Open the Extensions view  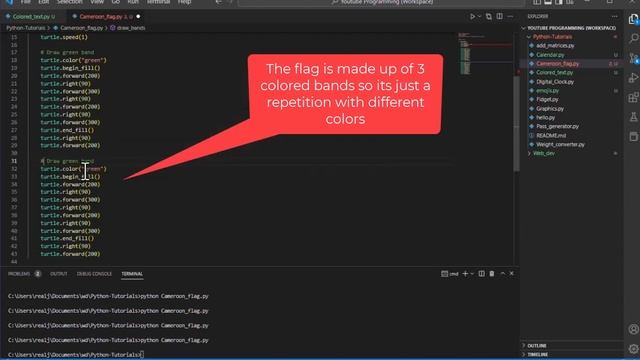633,97
